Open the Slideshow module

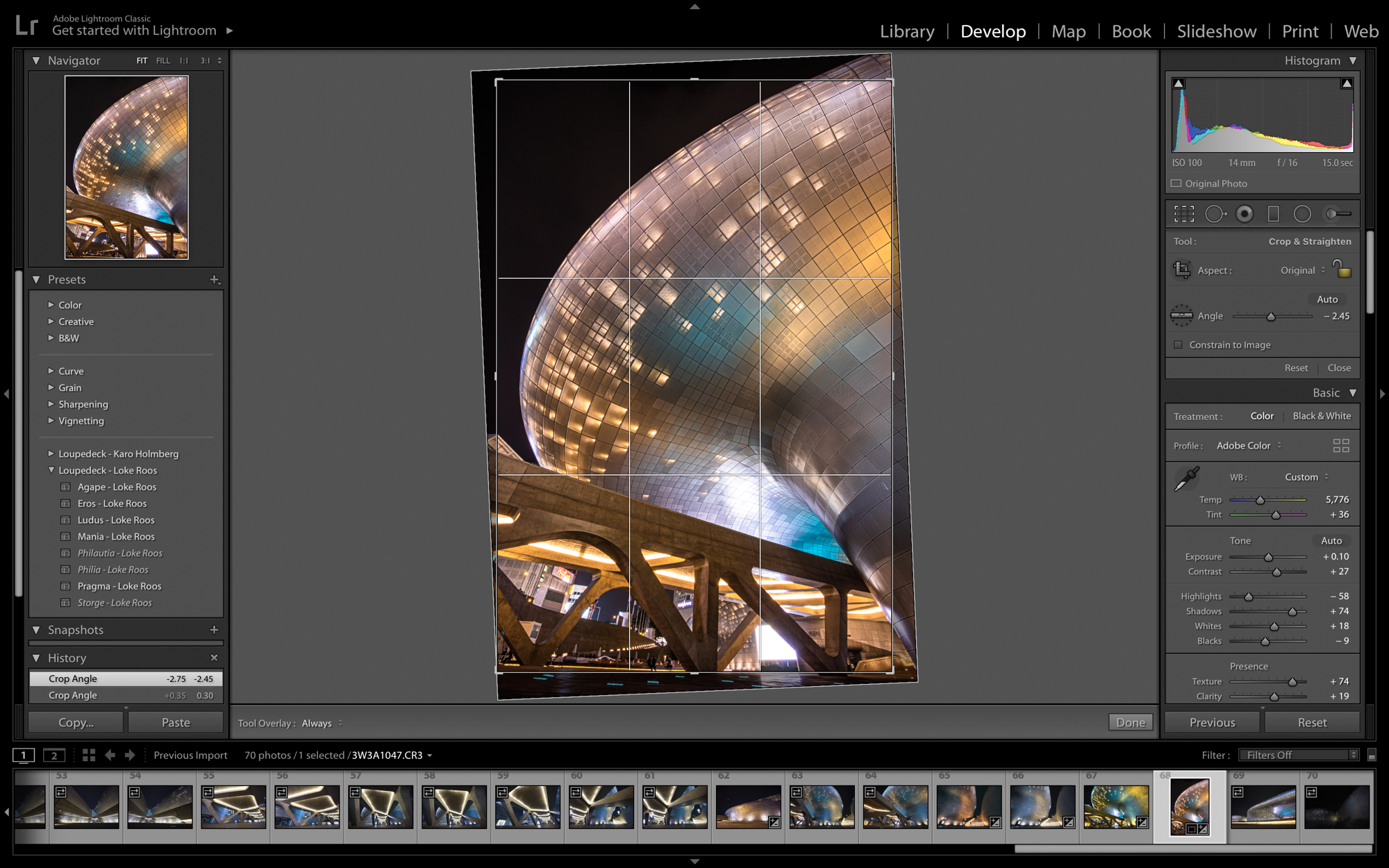coord(1216,31)
